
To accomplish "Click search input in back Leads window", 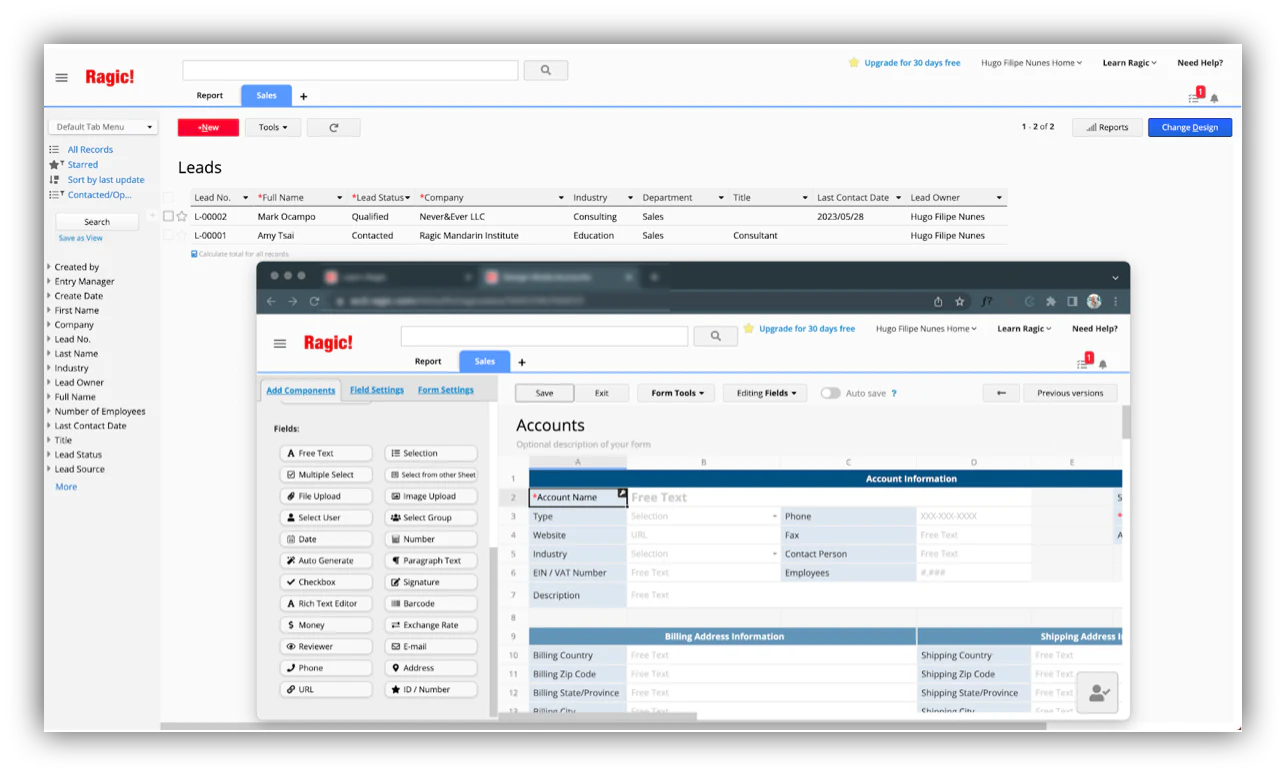I will point(350,70).
